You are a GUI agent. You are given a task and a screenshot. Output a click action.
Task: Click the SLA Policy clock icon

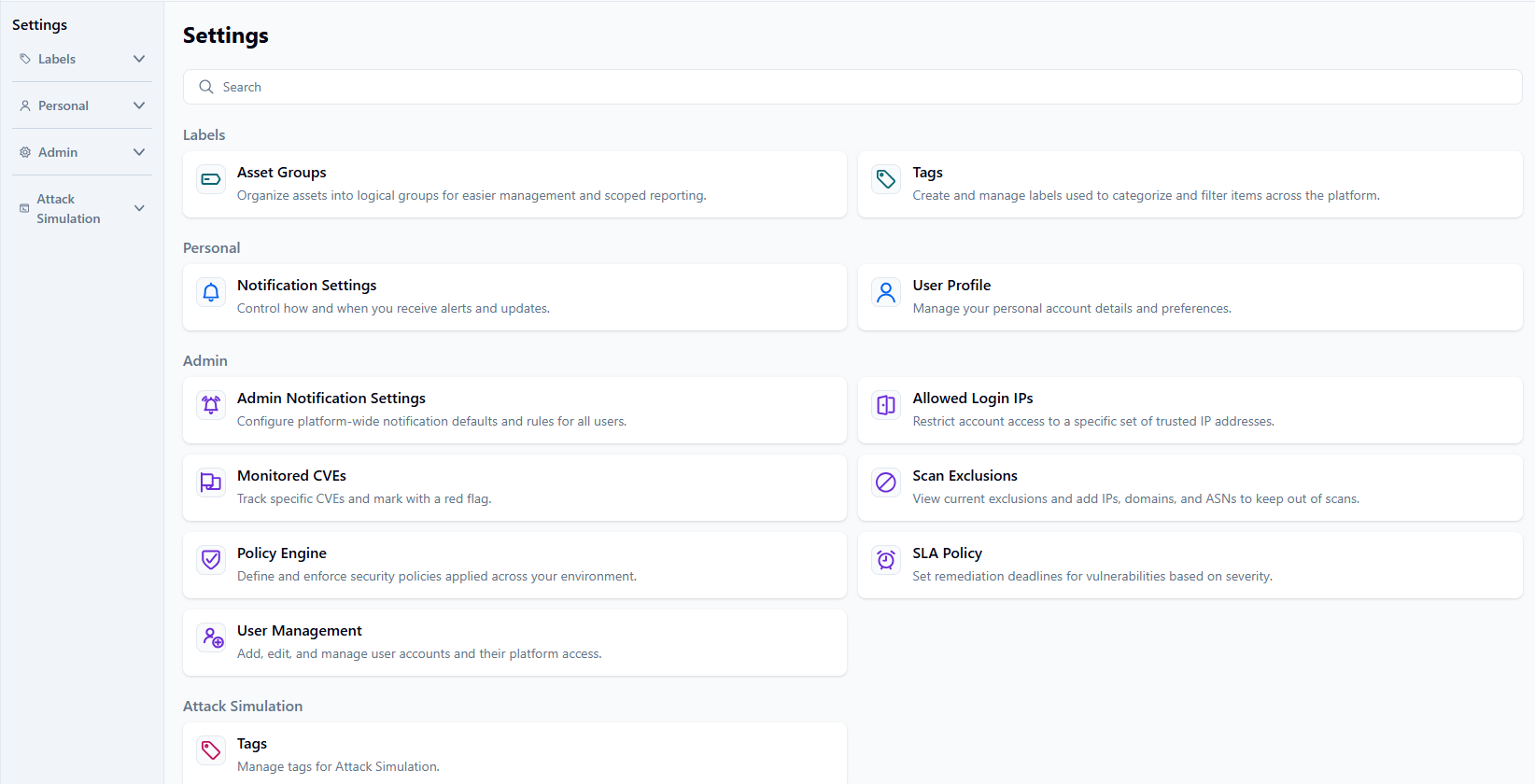coord(886,560)
